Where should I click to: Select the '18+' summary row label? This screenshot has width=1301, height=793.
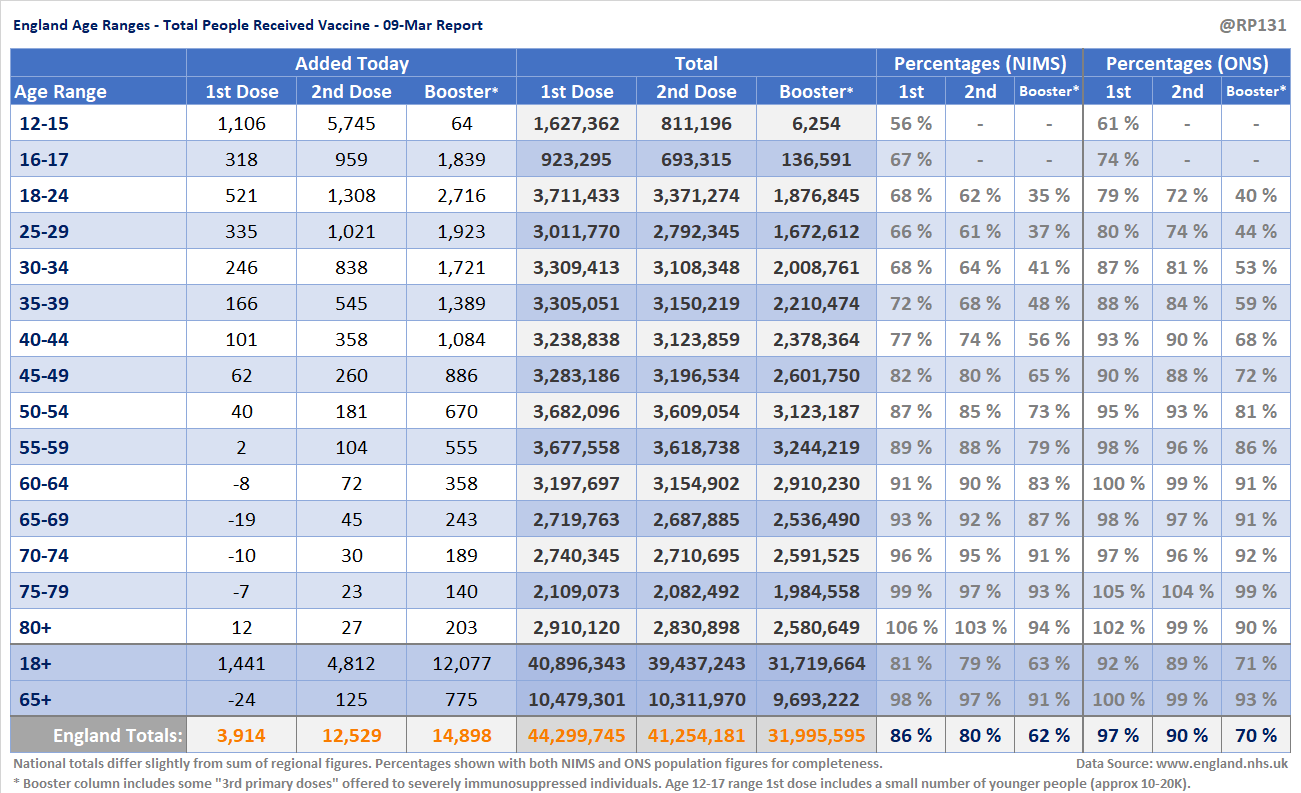(36, 664)
